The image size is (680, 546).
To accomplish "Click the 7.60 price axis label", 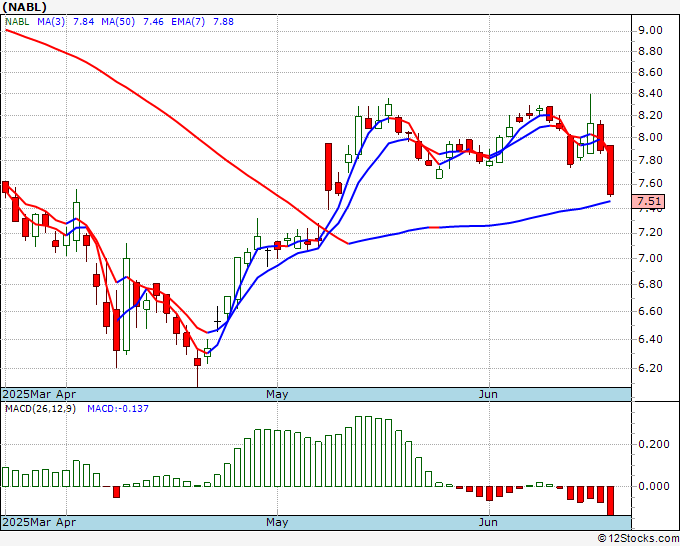I will point(650,183).
